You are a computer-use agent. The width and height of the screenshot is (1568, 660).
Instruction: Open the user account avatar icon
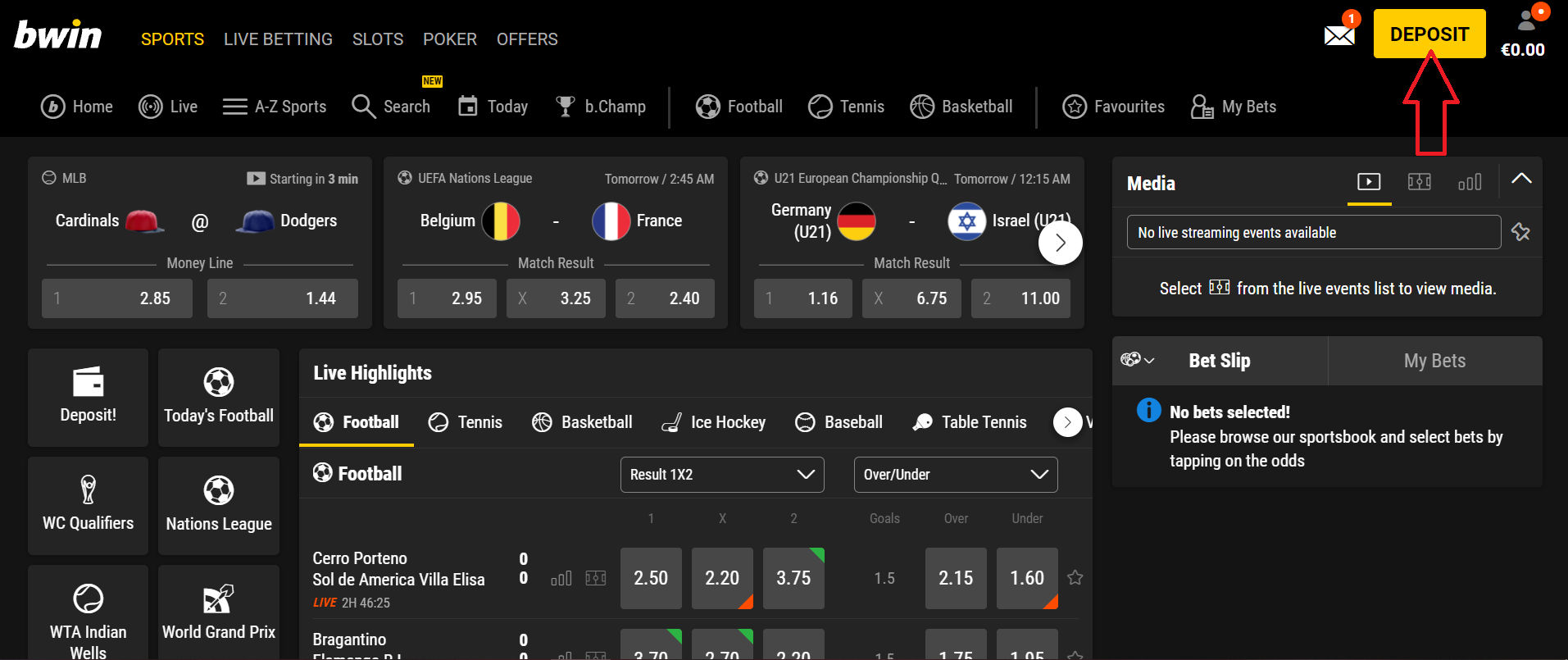pyautogui.click(x=1527, y=20)
